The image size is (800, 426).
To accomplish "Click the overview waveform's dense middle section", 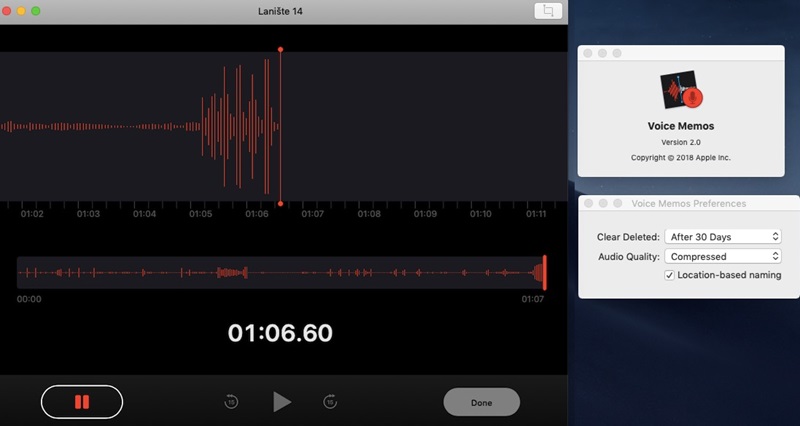I will tap(232, 272).
